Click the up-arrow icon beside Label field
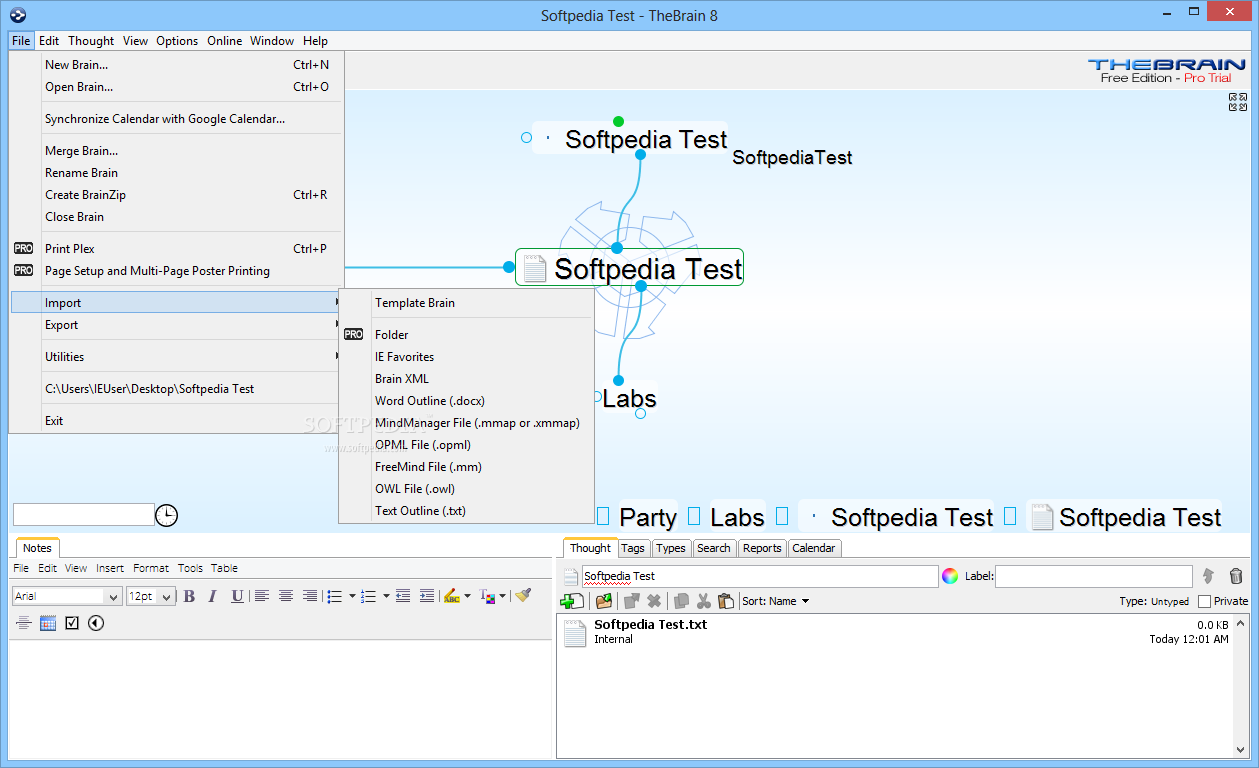This screenshot has width=1259, height=768. [x=1208, y=576]
